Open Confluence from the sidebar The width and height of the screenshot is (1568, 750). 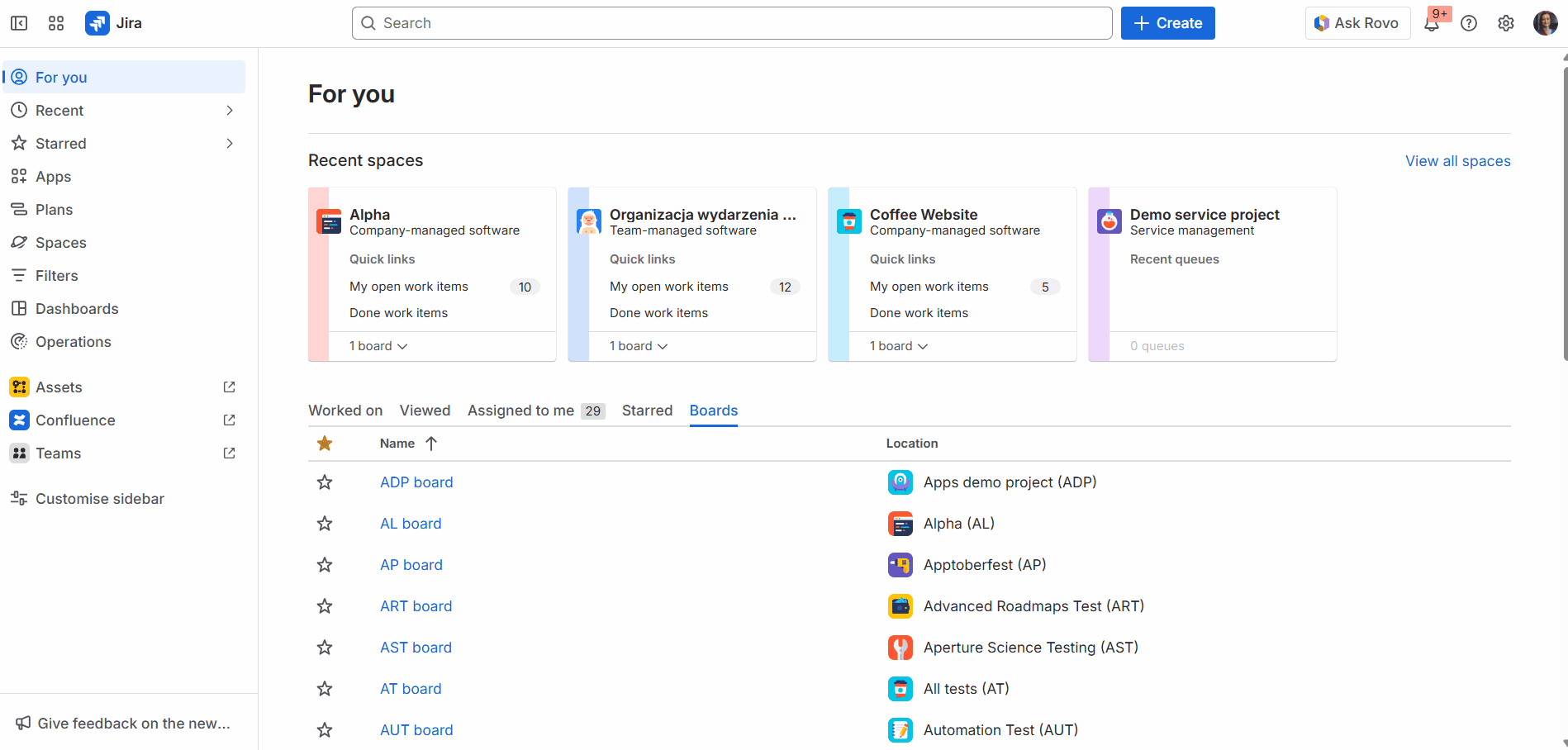[x=124, y=420]
